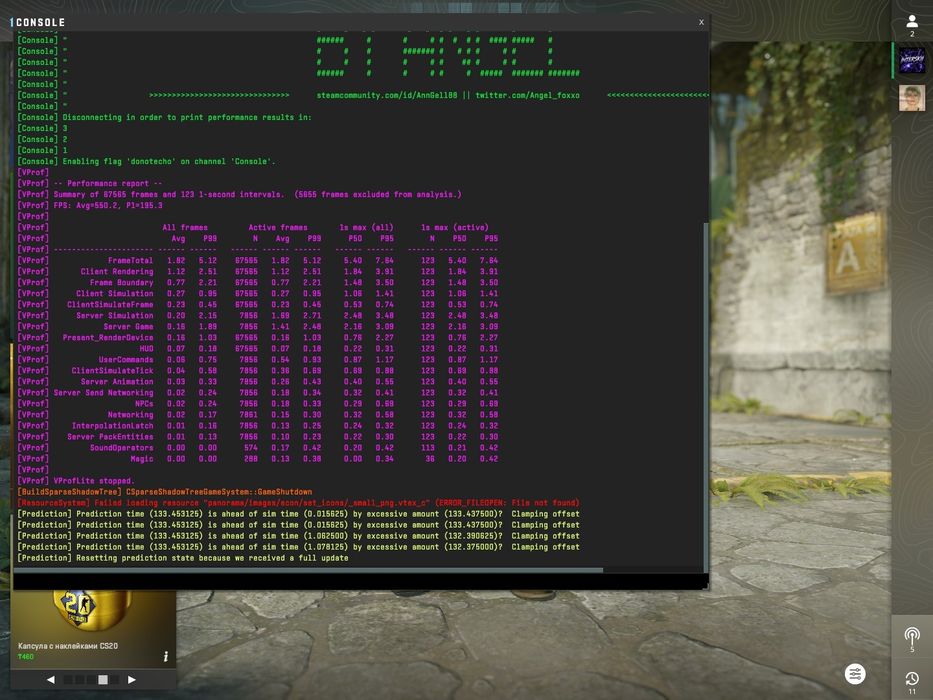This screenshot has width=933, height=700.
Task: Click the SoundOperators row label
Action: (122, 448)
